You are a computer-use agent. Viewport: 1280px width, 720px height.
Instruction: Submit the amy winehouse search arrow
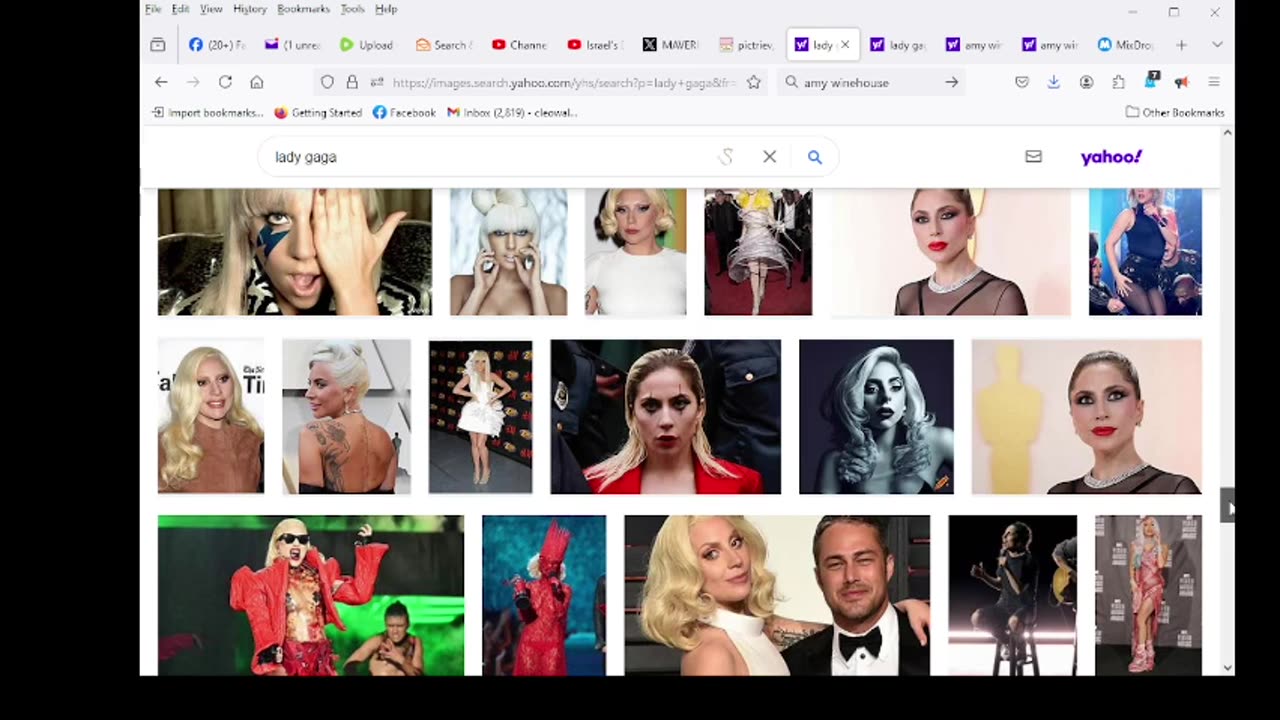[x=952, y=82]
